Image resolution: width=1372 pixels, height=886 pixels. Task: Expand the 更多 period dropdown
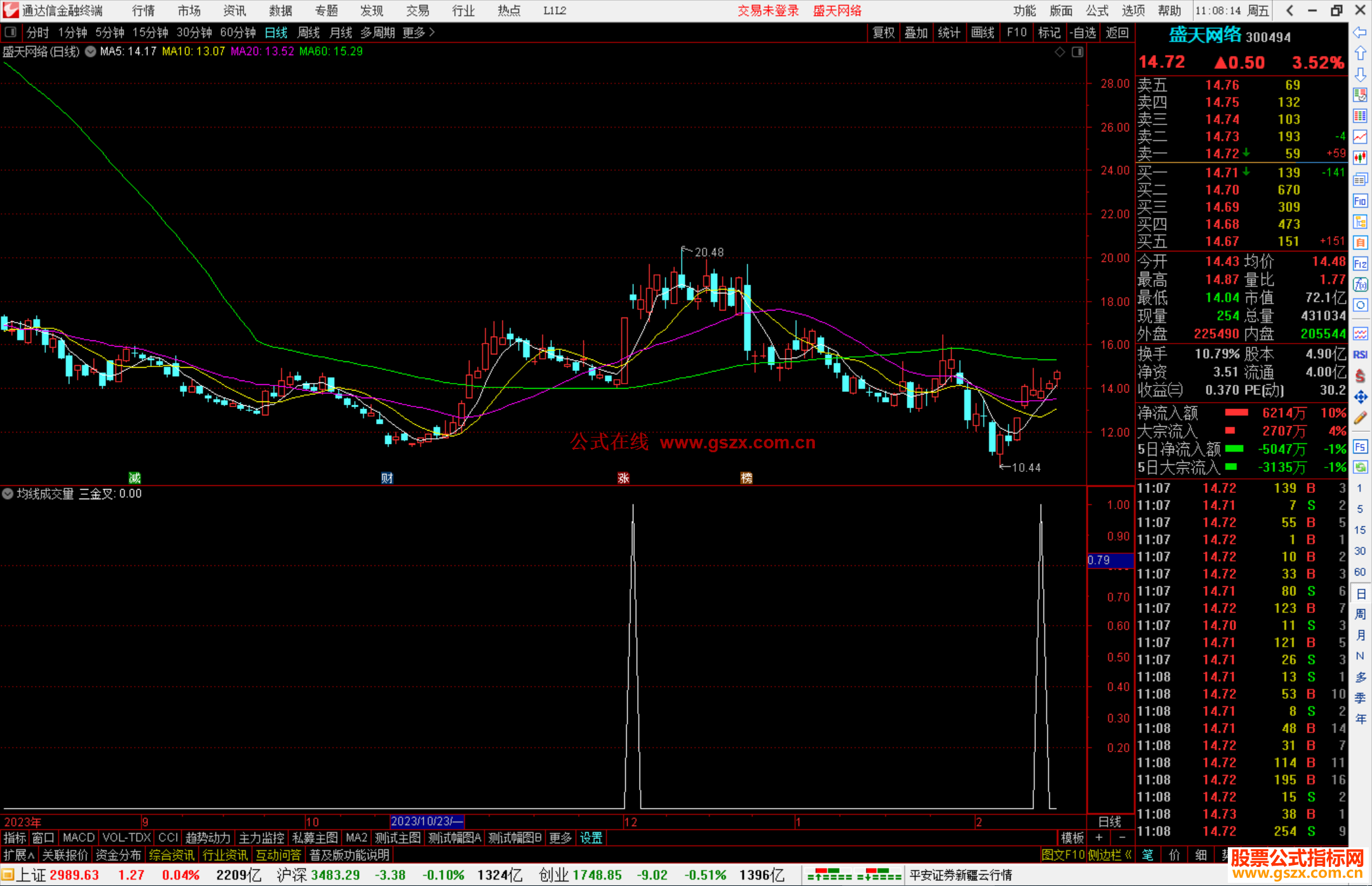pyautogui.click(x=418, y=32)
